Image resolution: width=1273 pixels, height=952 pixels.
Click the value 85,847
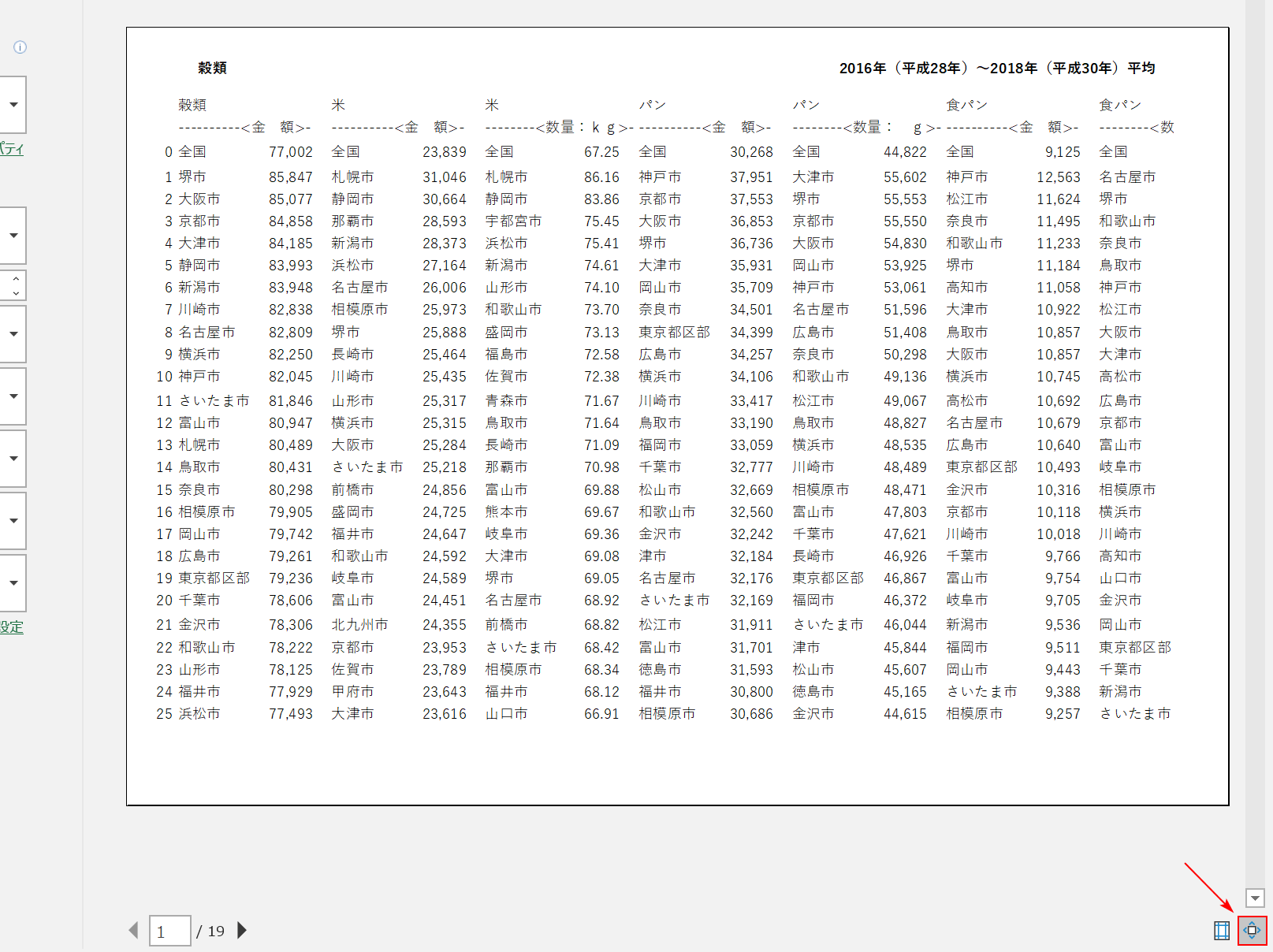pyautogui.click(x=291, y=177)
